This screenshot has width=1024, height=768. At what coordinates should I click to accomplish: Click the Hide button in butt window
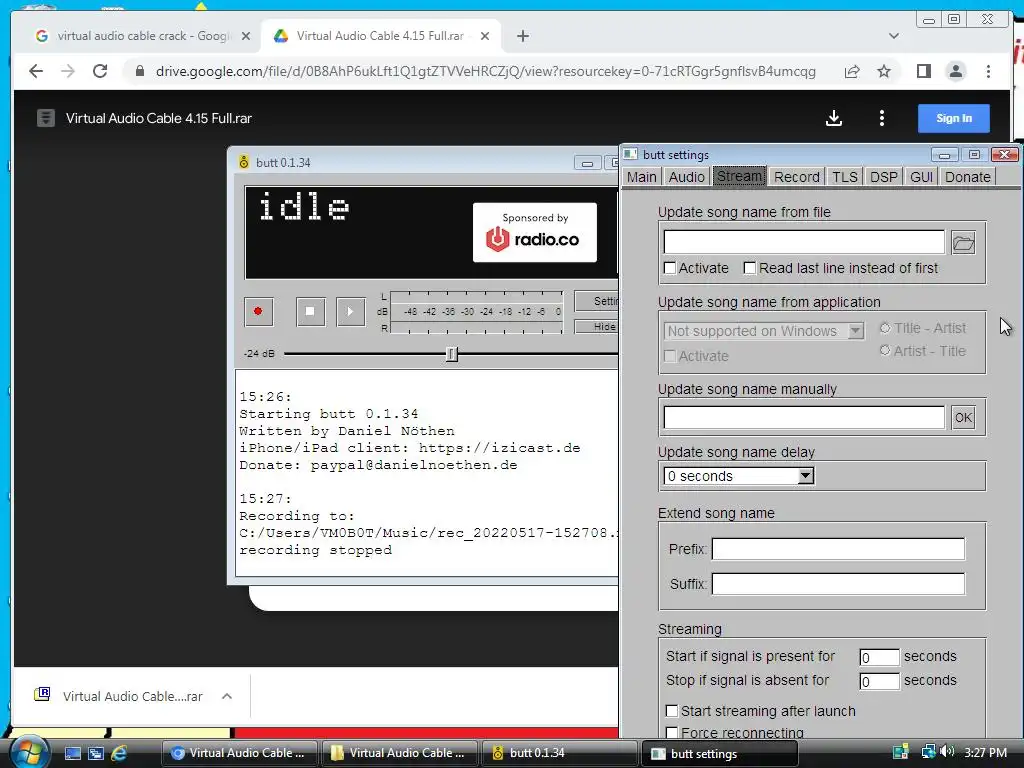pyautogui.click(x=596, y=327)
